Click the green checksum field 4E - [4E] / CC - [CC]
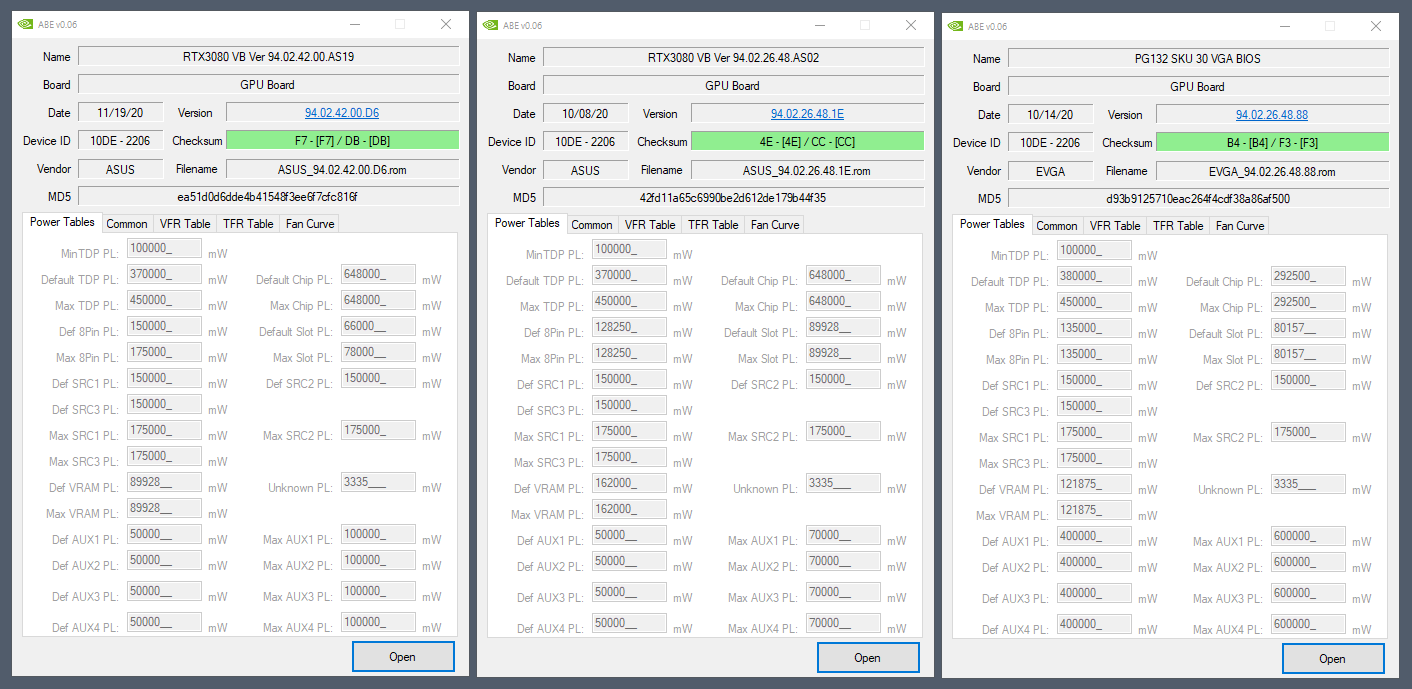1412x689 pixels. [x=807, y=142]
